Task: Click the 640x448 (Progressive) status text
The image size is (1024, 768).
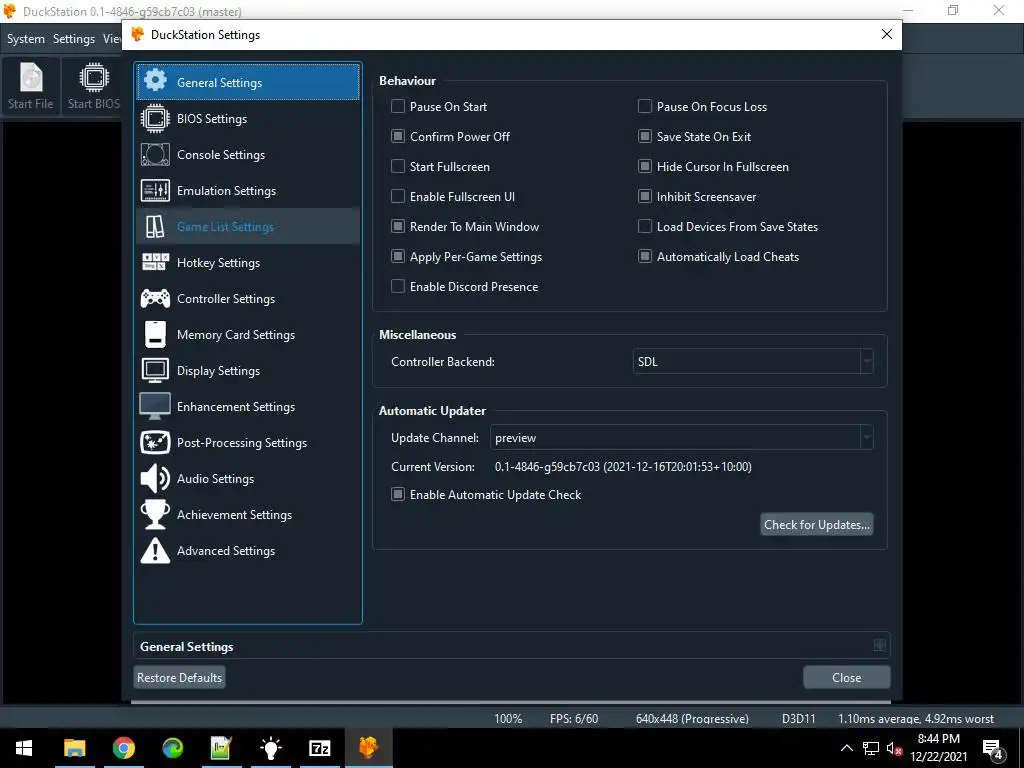Action: click(x=692, y=718)
